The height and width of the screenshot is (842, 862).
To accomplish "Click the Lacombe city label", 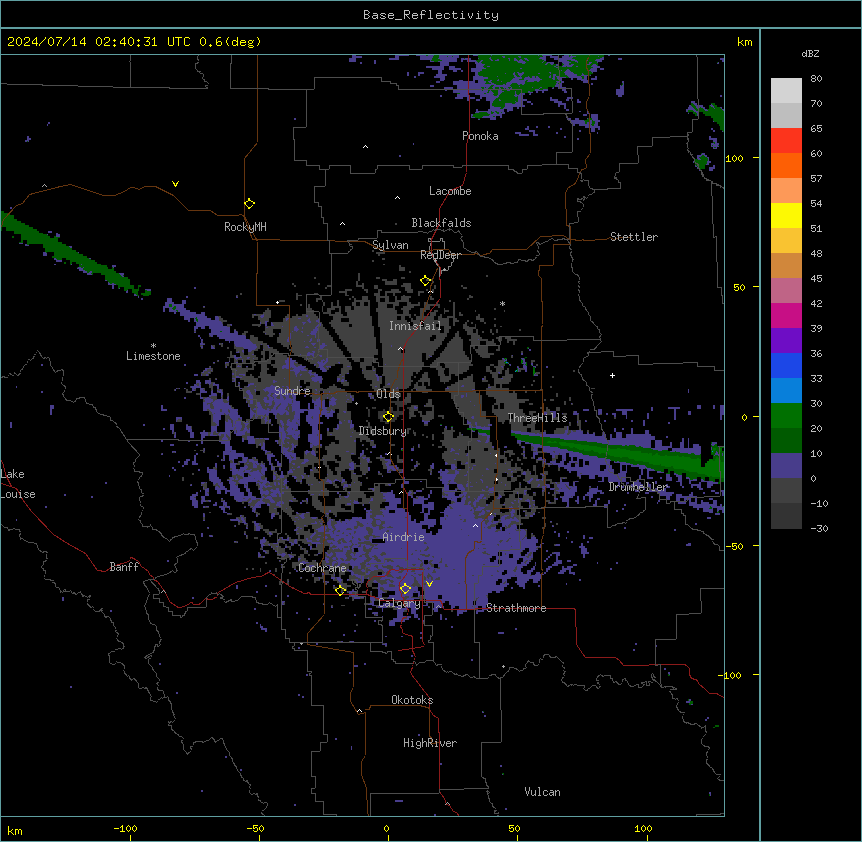I will [x=450, y=191].
